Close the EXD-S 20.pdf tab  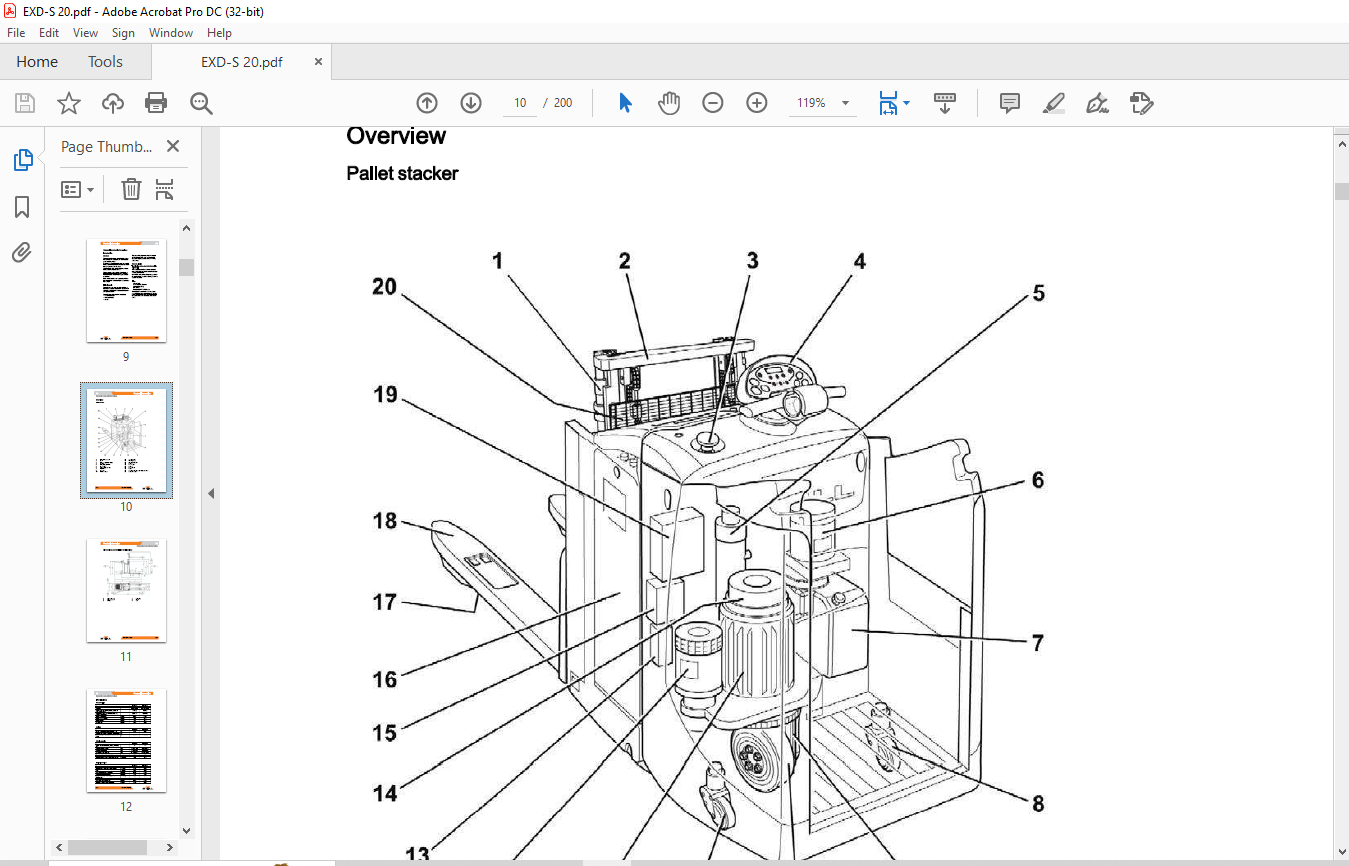coord(319,62)
